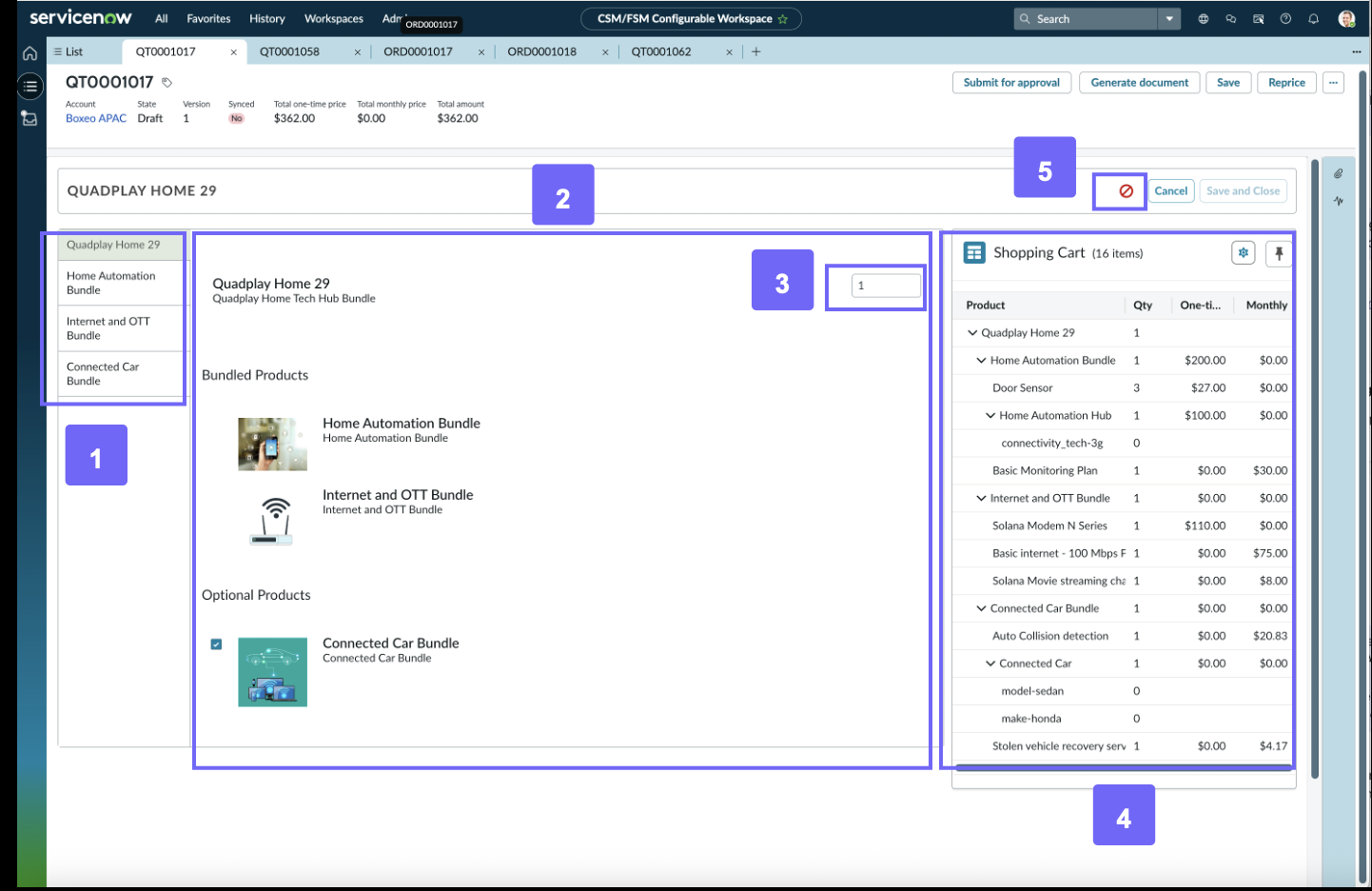This screenshot has width=1372, height=891.
Task: Open Shopping Cart settings gear
Action: [1244, 253]
